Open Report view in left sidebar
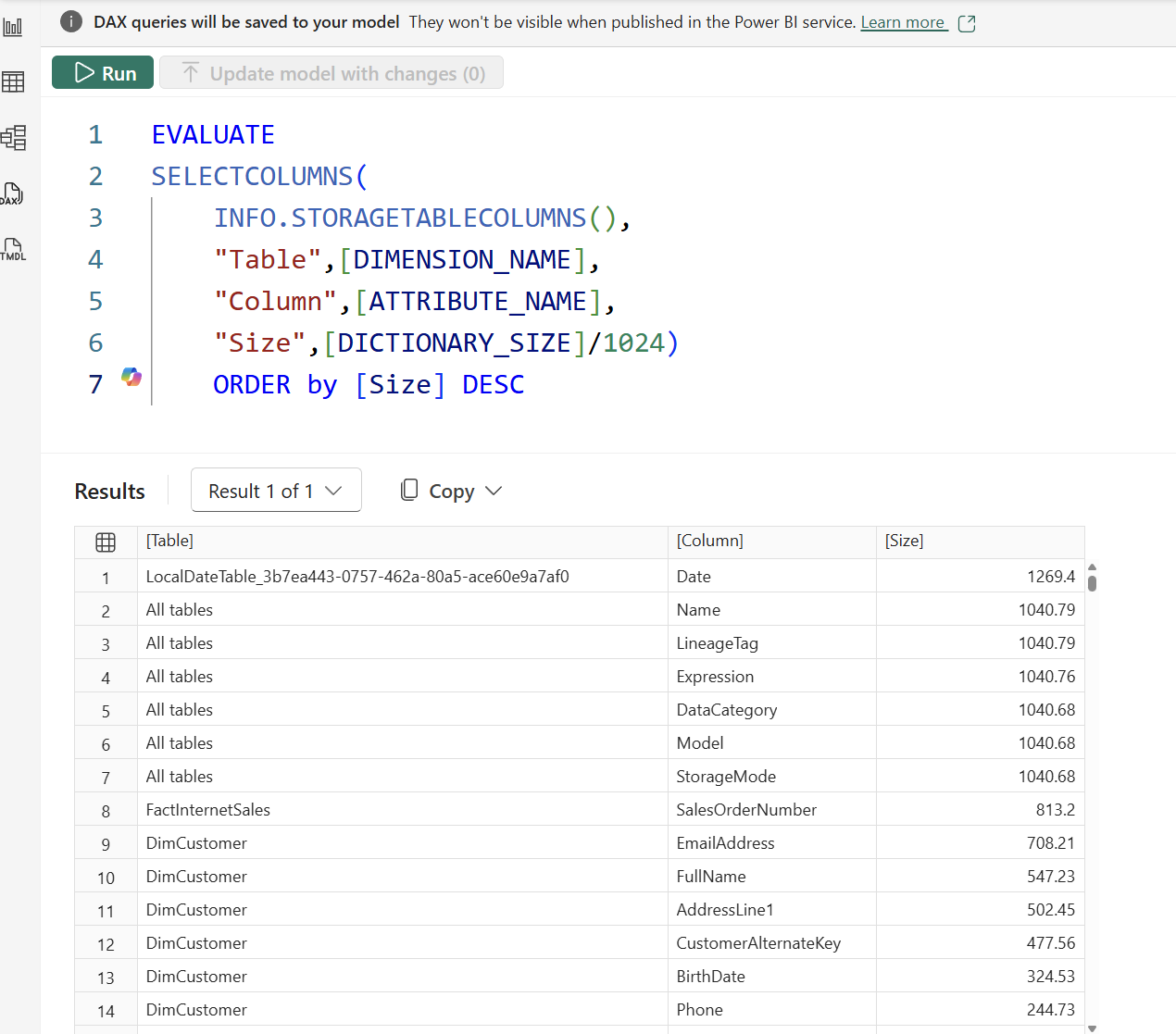Screen dimensions: 1176x1034 (x=13, y=27)
